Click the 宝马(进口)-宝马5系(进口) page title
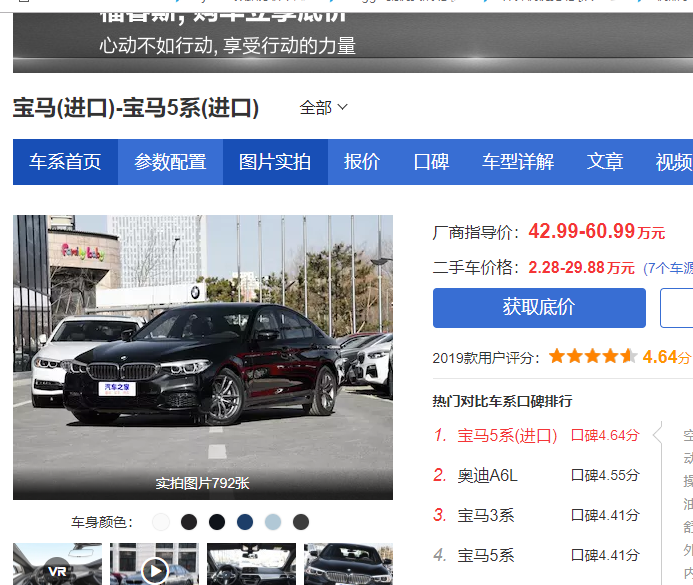 (136, 108)
